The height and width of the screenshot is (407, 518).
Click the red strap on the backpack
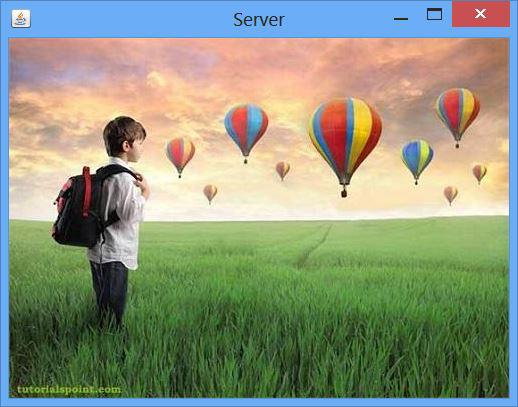click(x=87, y=191)
